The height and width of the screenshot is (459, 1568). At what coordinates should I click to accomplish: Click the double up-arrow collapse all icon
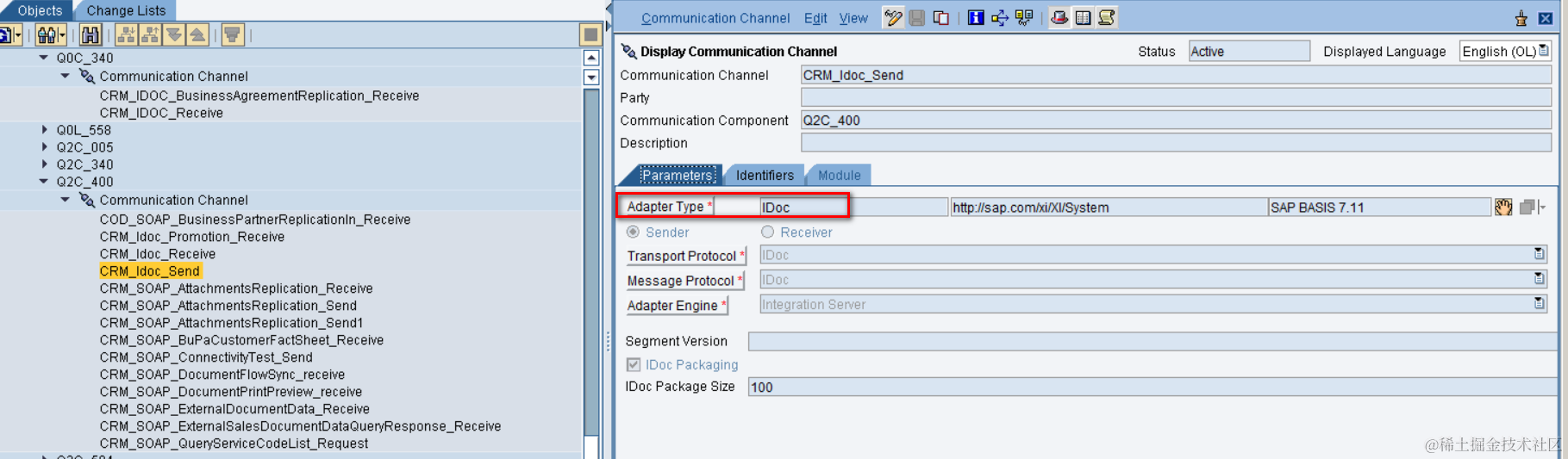(x=197, y=35)
